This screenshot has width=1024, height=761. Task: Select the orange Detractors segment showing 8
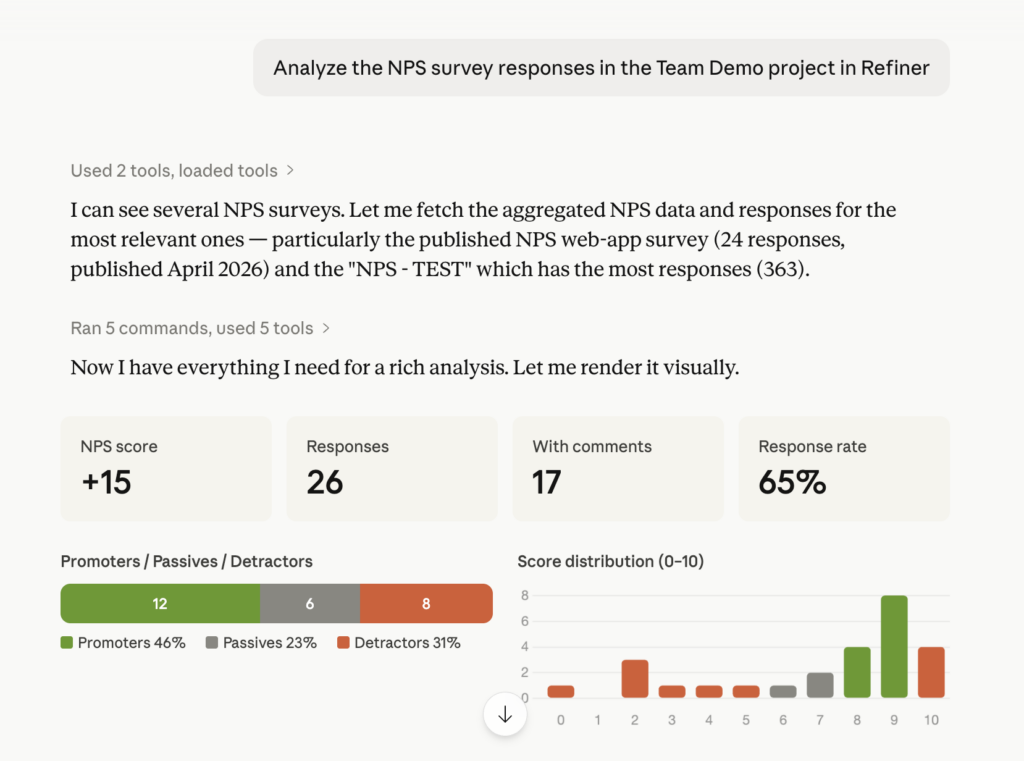(426, 604)
